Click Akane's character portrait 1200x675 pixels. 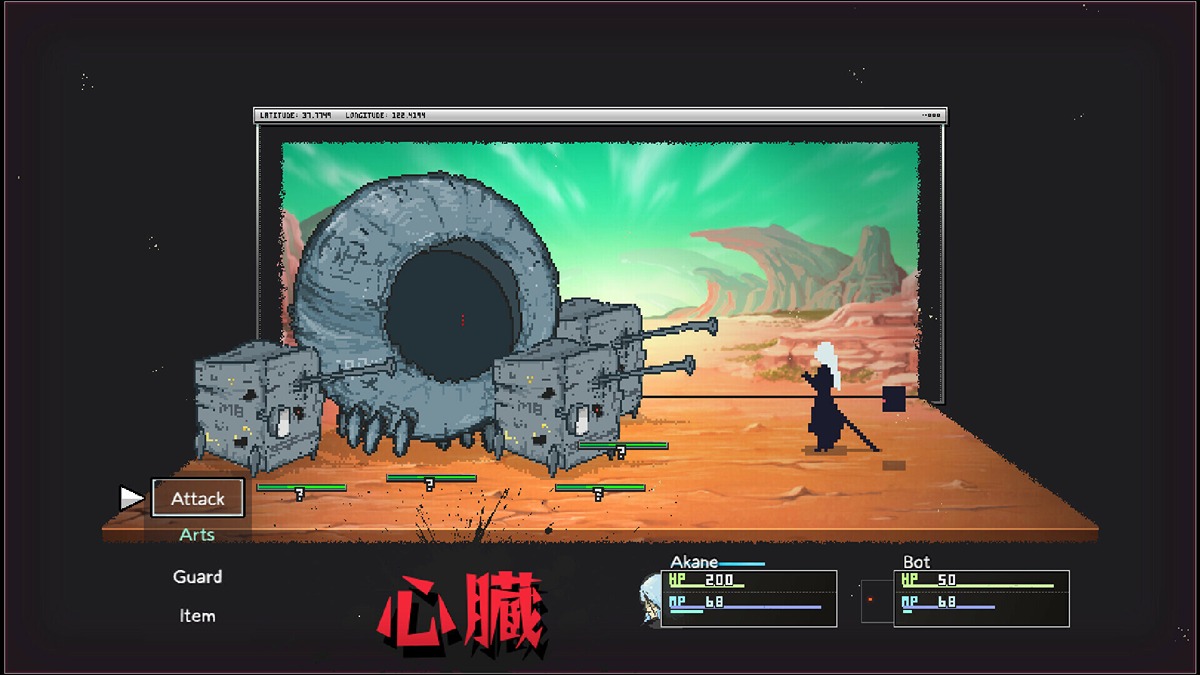click(650, 599)
